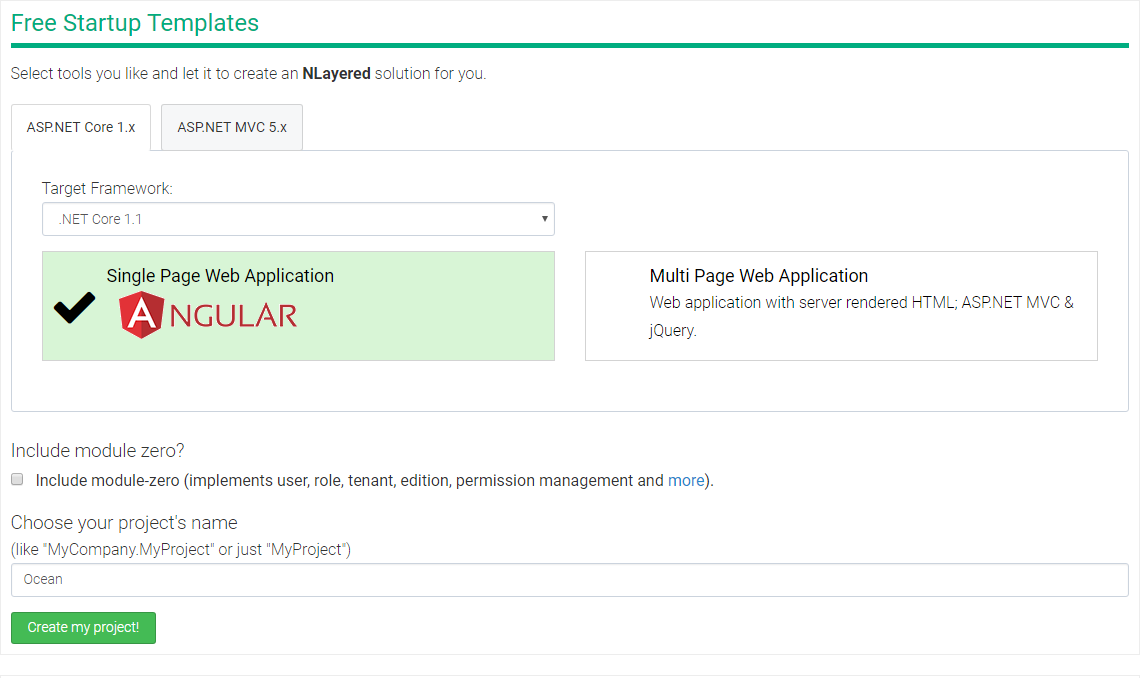Switch to the ASP.NET MVC 5.x tab
This screenshot has height=678, width=1141.
pyautogui.click(x=231, y=127)
